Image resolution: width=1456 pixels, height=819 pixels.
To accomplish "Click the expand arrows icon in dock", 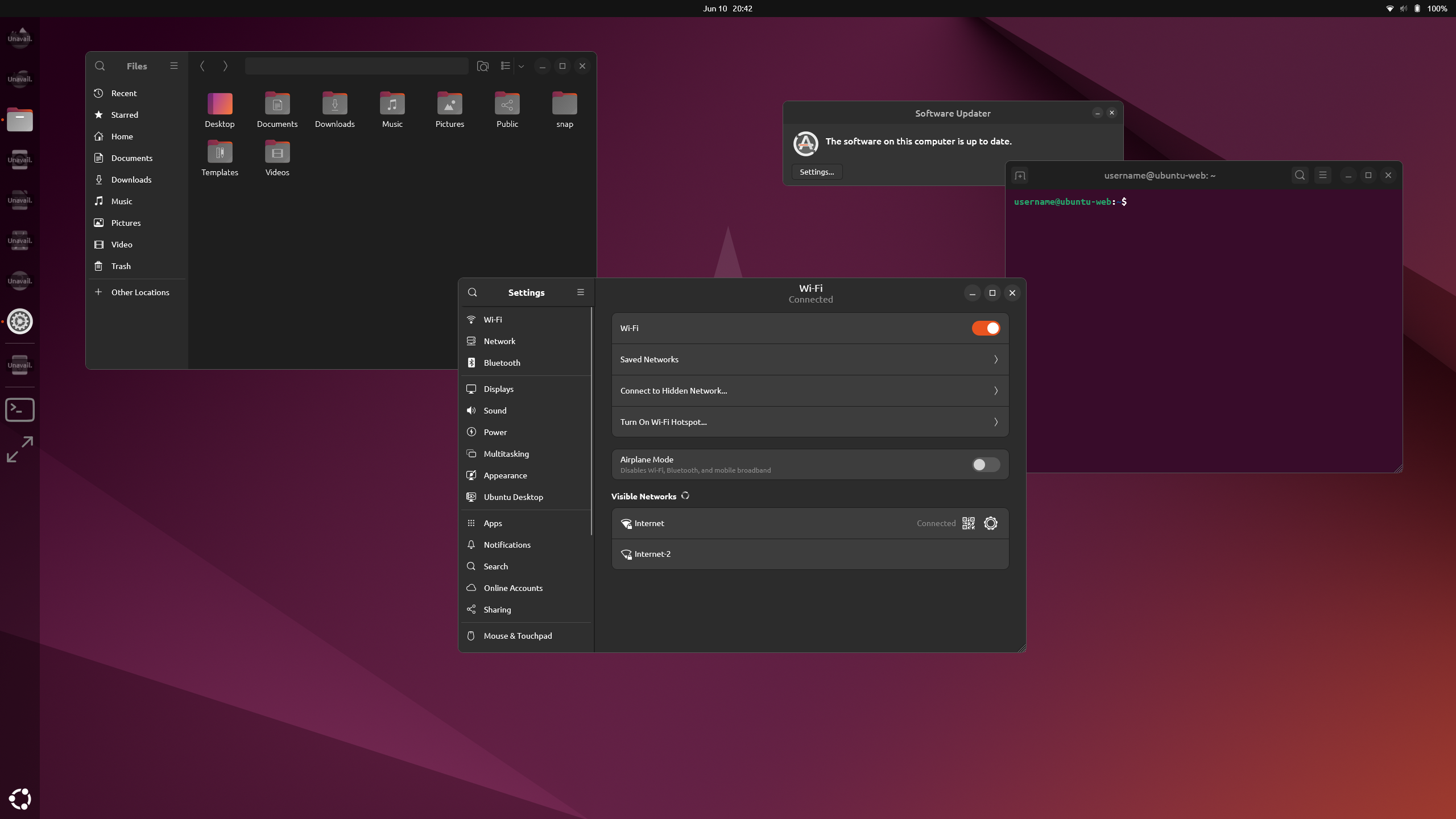I will 20,449.
